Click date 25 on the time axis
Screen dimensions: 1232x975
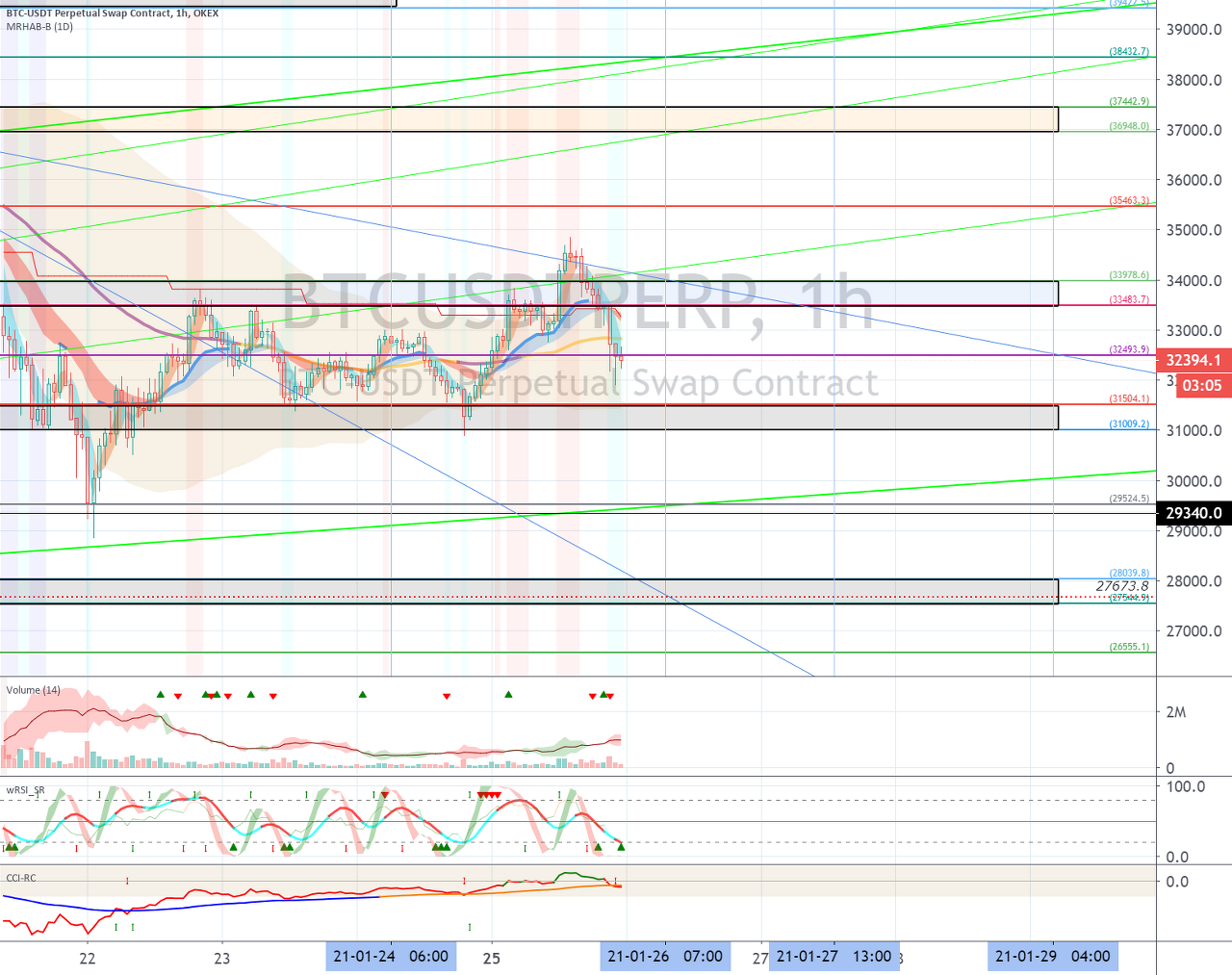(492, 959)
